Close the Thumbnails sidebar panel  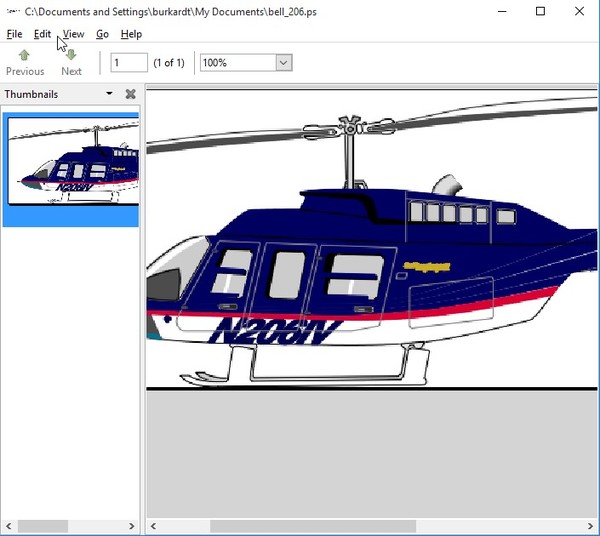[130, 94]
